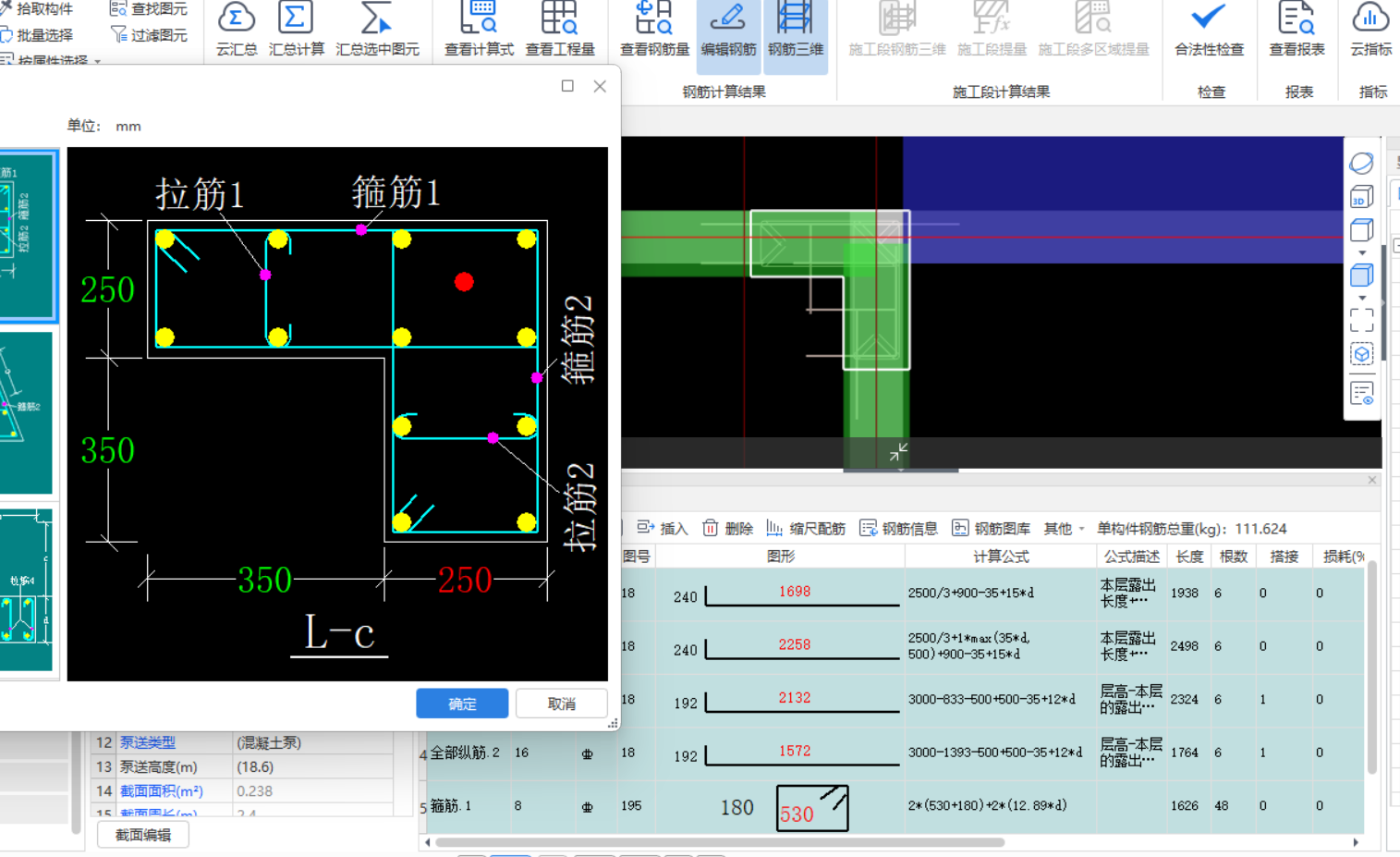Open 过滤图元 filter elements
Image resolution: width=1400 pixels, height=857 pixels.
click(149, 35)
